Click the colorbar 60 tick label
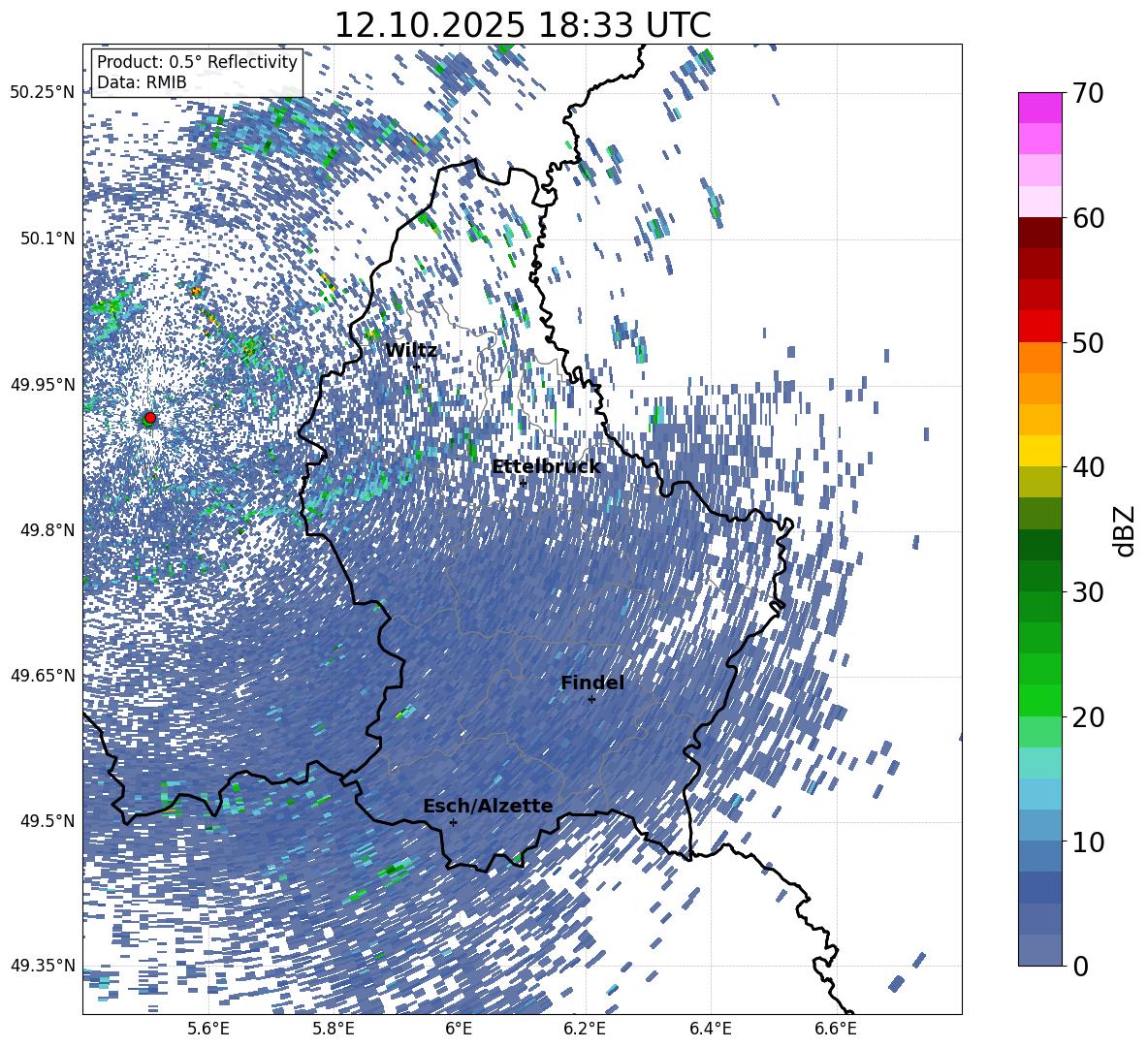The image size is (1148, 1048). pos(1088,217)
